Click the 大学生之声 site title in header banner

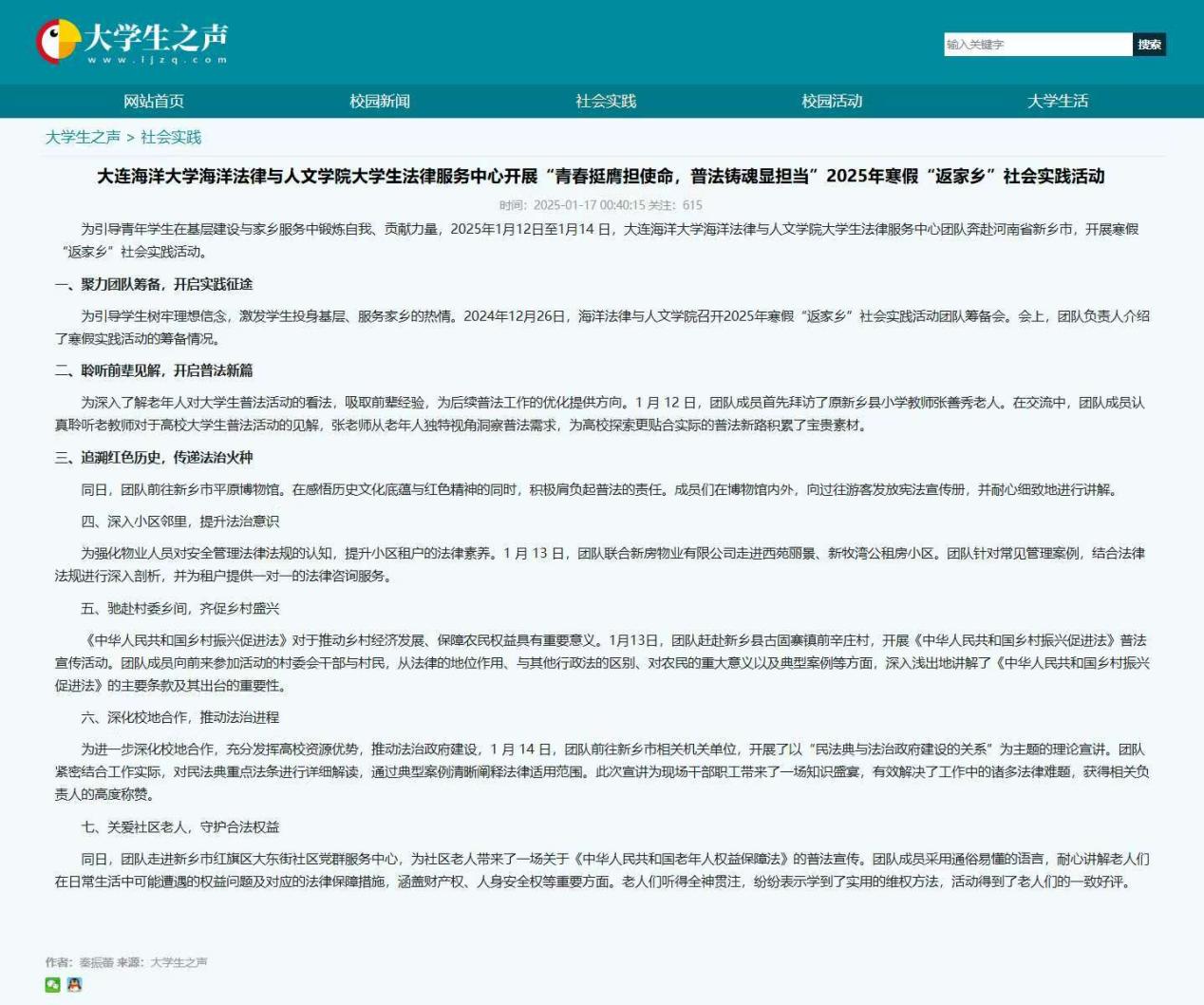157,39
